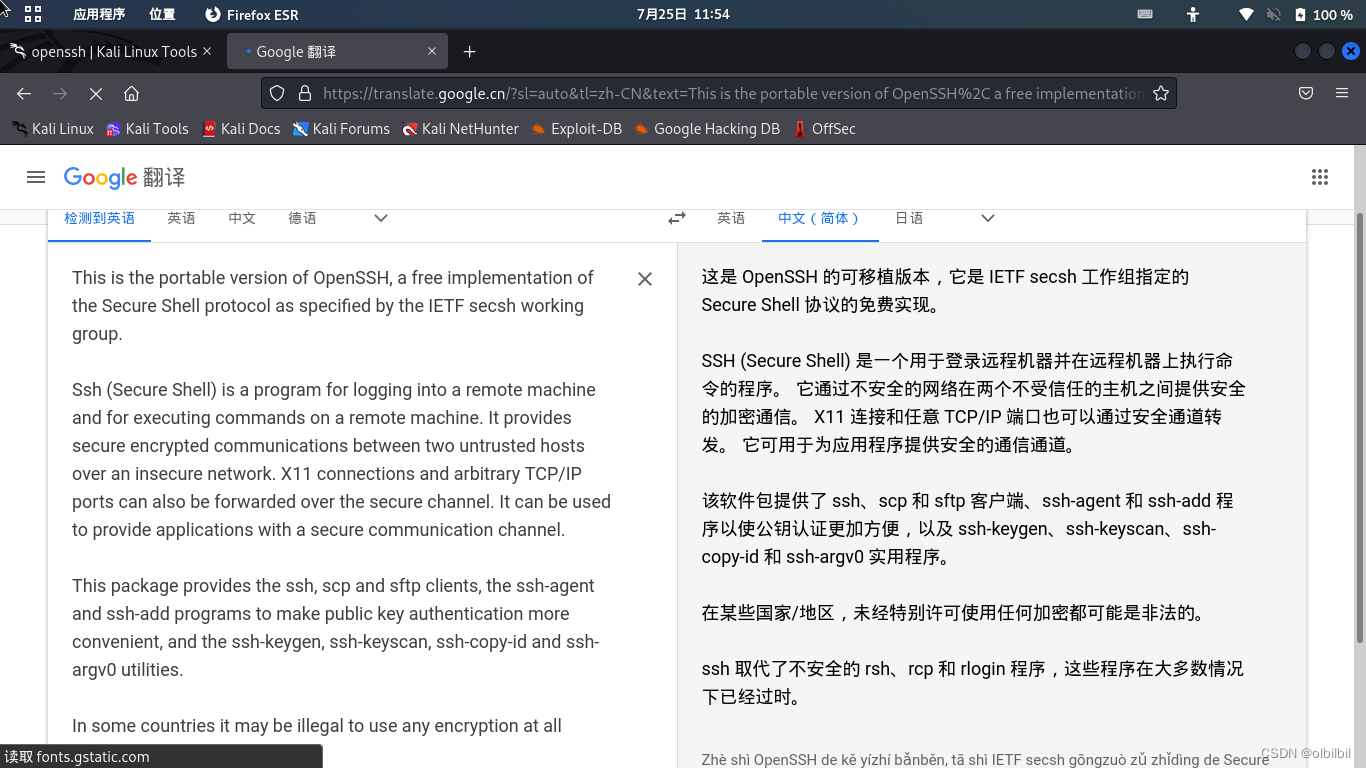Close the openssh Kali Linux Tools tab
This screenshot has height=768, width=1366.
click(207, 51)
